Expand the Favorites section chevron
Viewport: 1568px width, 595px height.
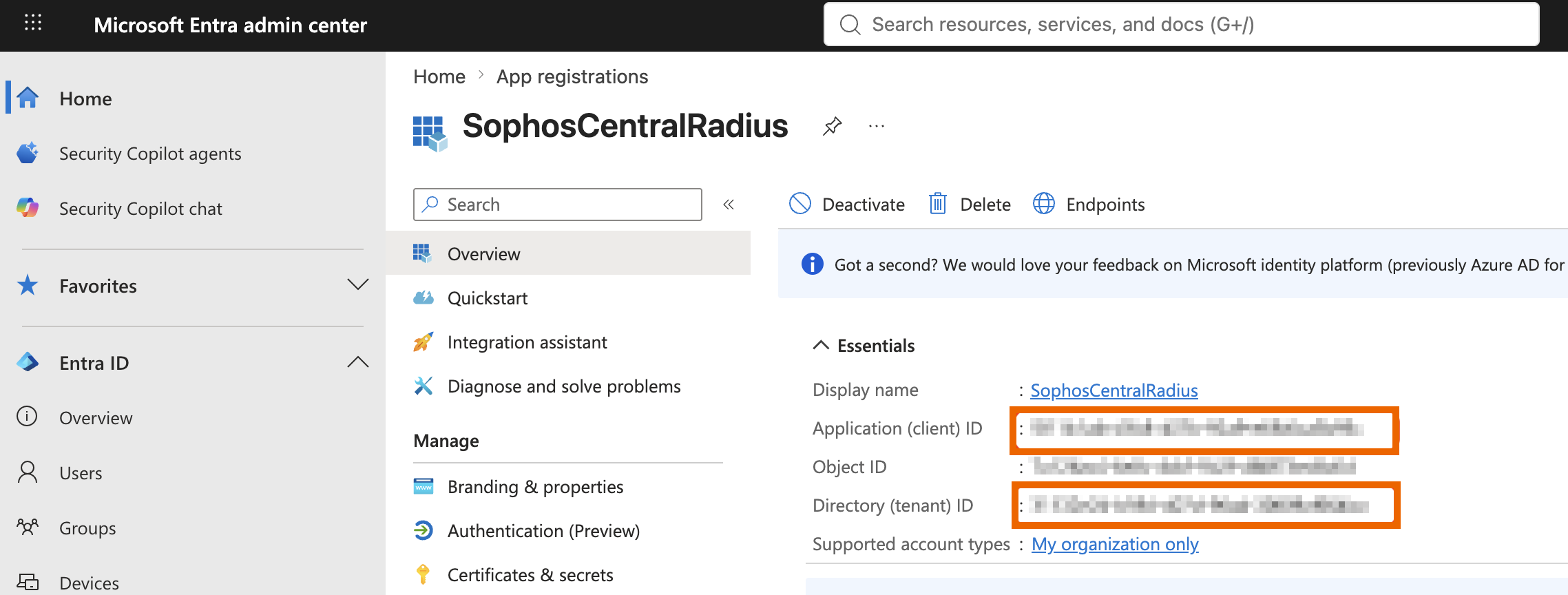pyautogui.click(x=358, y=284)
